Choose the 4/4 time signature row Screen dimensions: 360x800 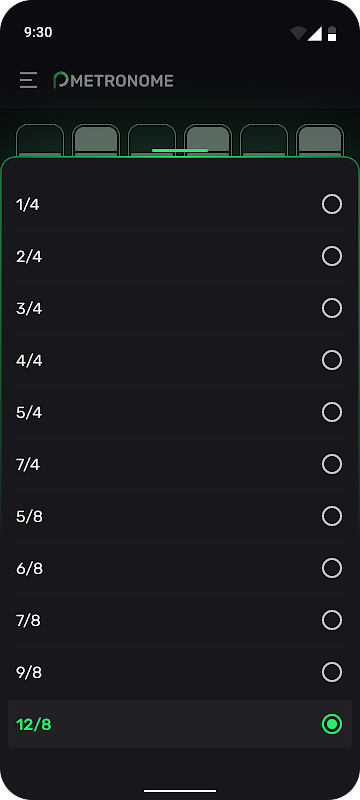pos(180,360)
